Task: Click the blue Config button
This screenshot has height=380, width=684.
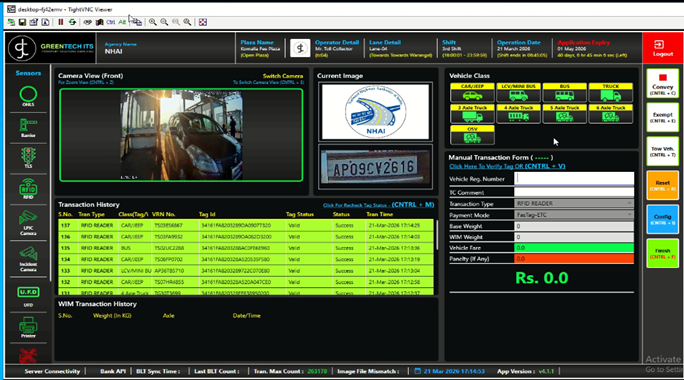Action: tap(663, 219)
